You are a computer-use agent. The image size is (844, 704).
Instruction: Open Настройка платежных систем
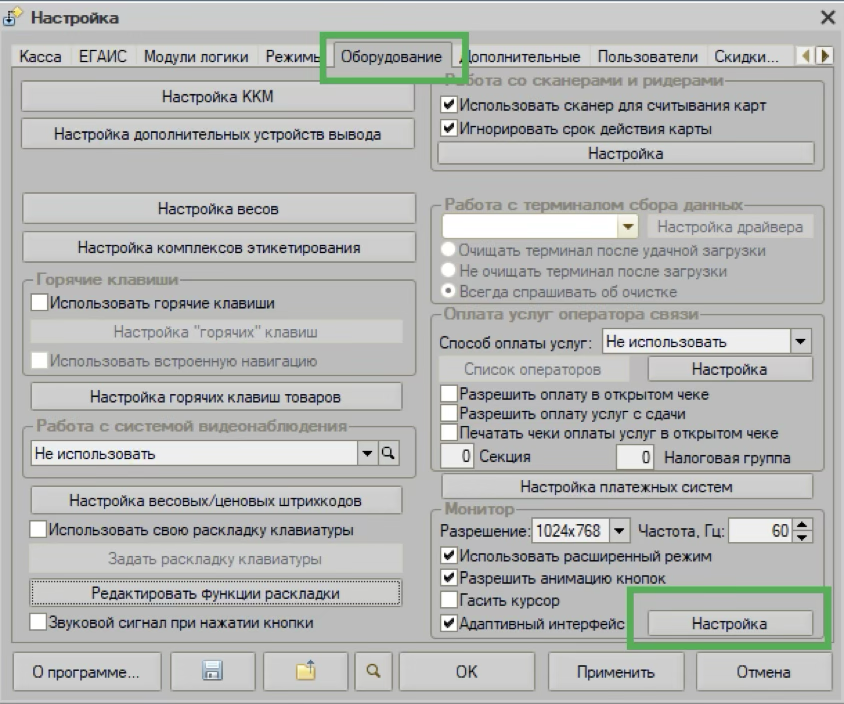coord(627,487)
